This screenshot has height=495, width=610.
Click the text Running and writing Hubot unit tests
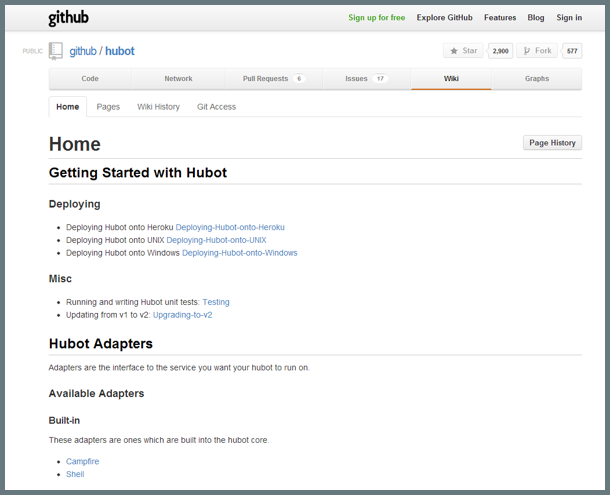pyautogui.click(x=133, y=302)
